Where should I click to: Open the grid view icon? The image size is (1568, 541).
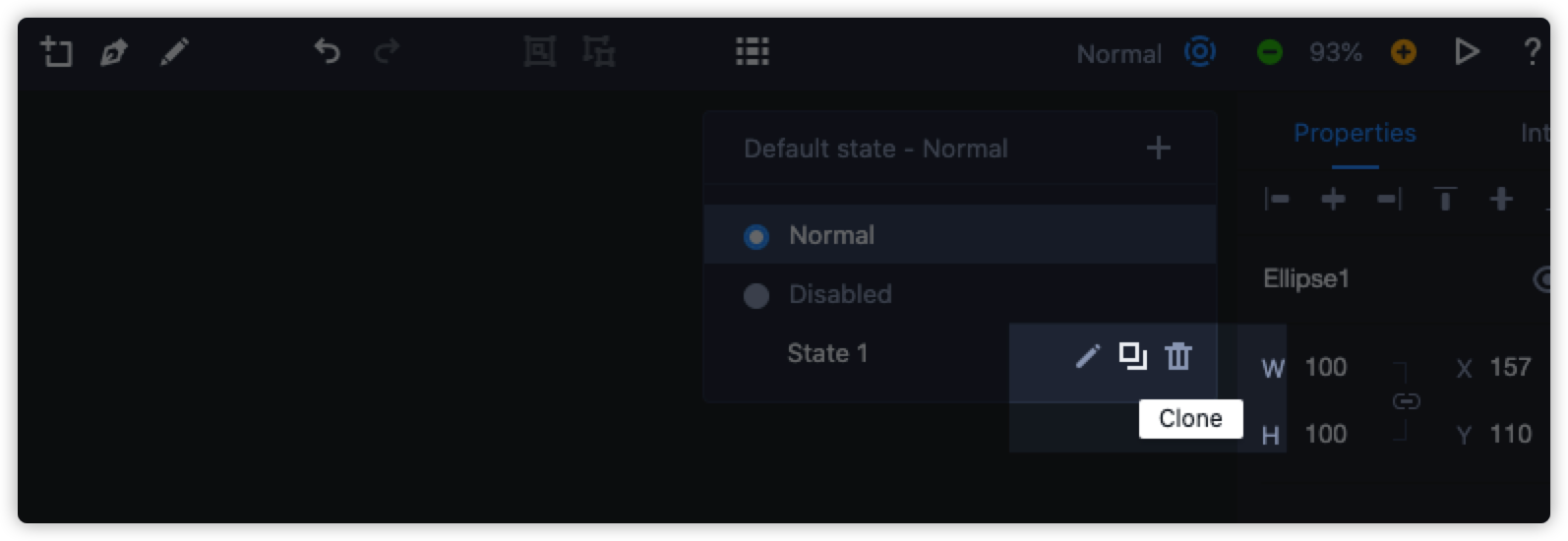(753, 51)
